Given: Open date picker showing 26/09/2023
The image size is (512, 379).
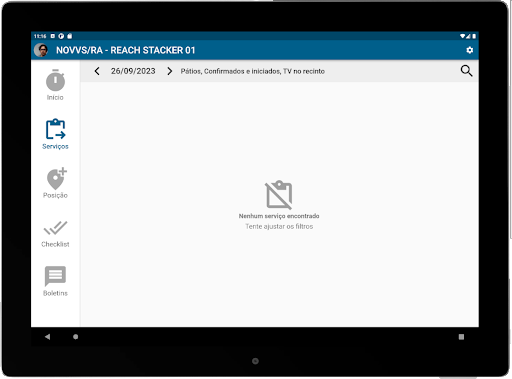Looking at the screenshot, I should click(x=133, y=71).
